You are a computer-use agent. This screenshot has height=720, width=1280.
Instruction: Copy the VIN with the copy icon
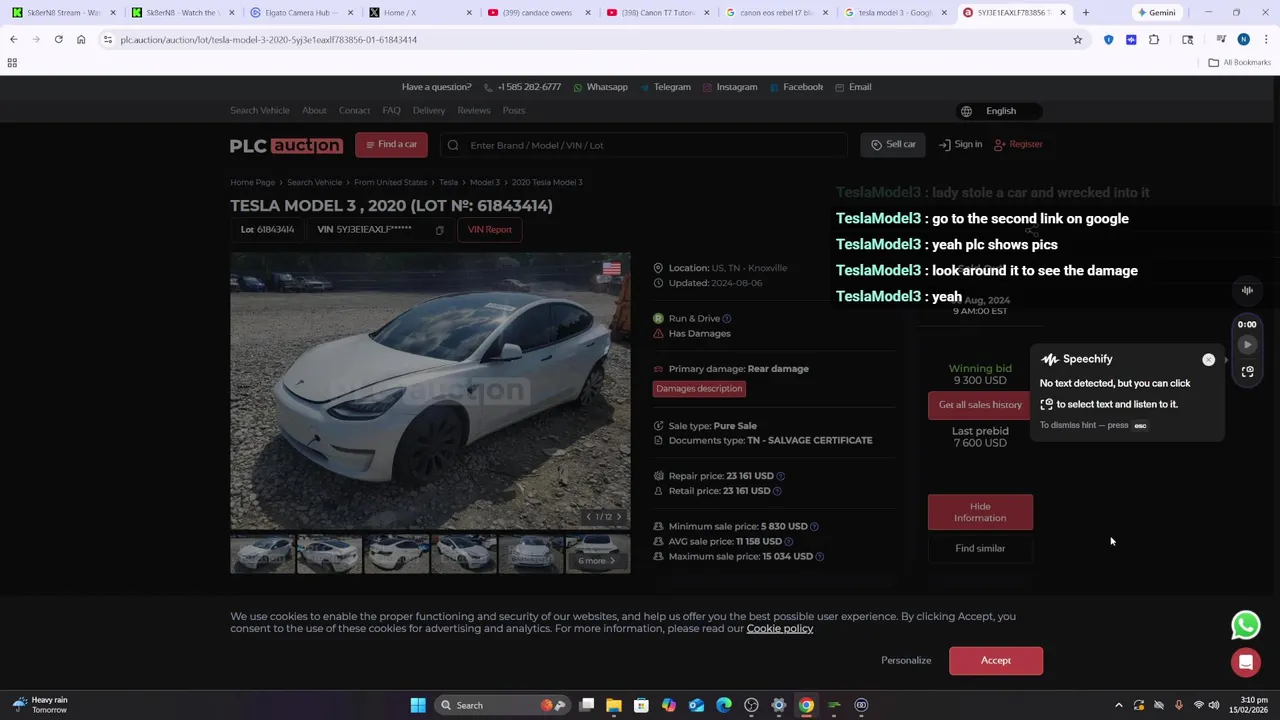(x=439, y=230)
